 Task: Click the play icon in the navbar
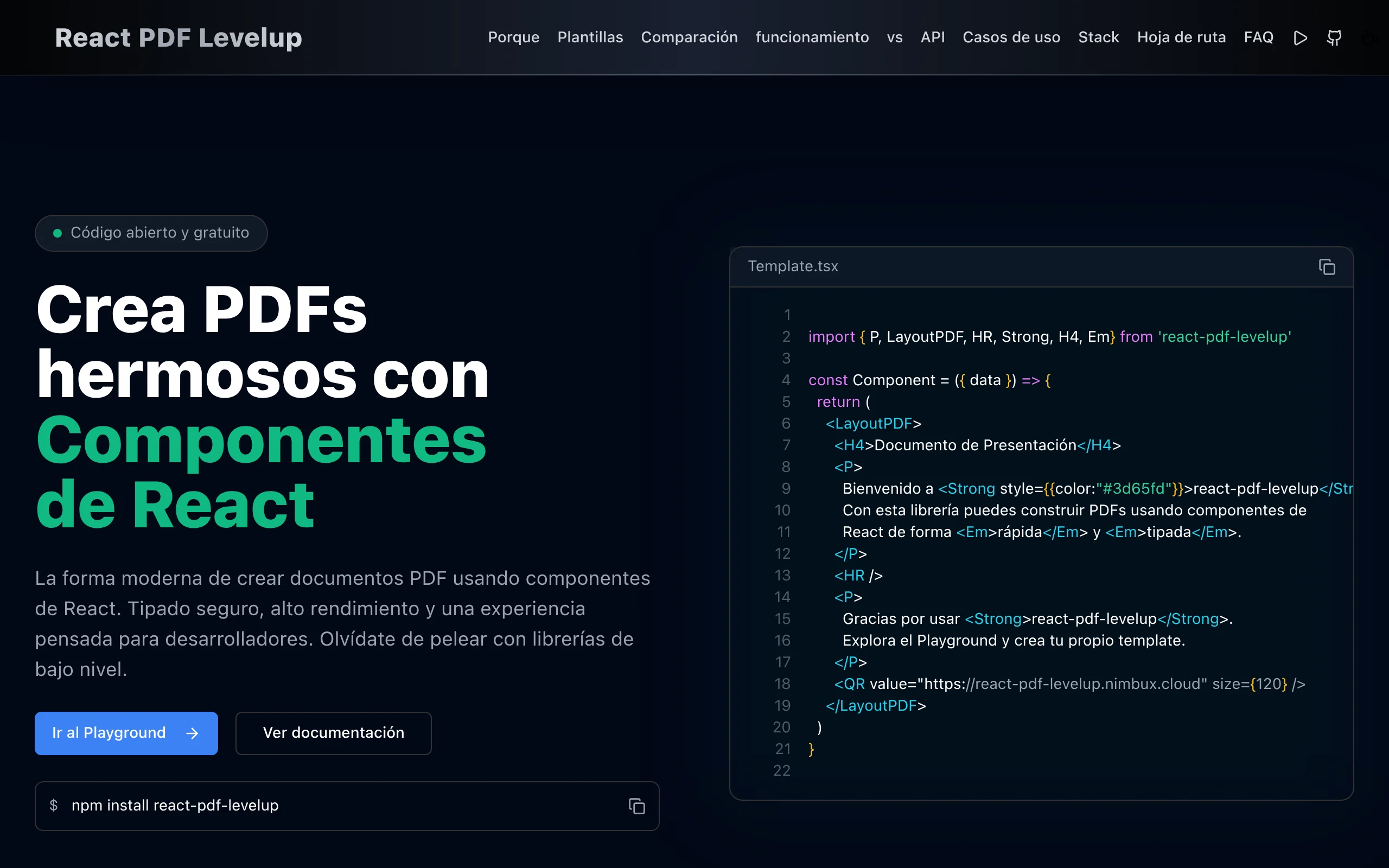click(x=1300, y=38)
